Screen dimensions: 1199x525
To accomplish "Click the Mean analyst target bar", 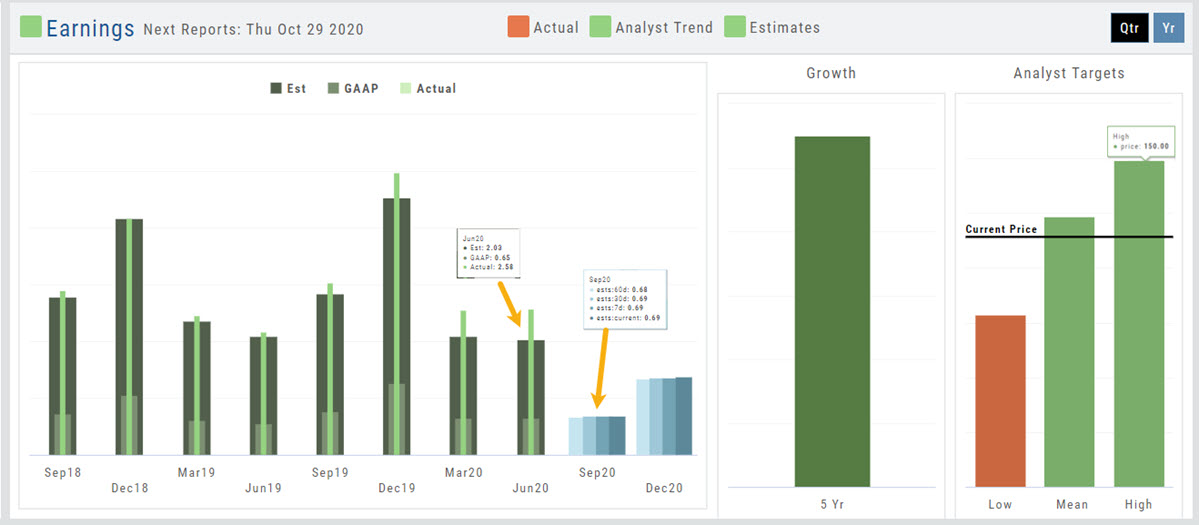I will 1069,350.
